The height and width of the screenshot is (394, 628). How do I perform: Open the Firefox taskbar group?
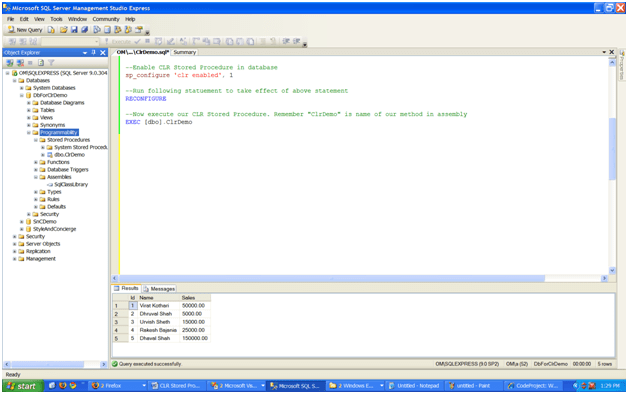(x=118, y=386)
